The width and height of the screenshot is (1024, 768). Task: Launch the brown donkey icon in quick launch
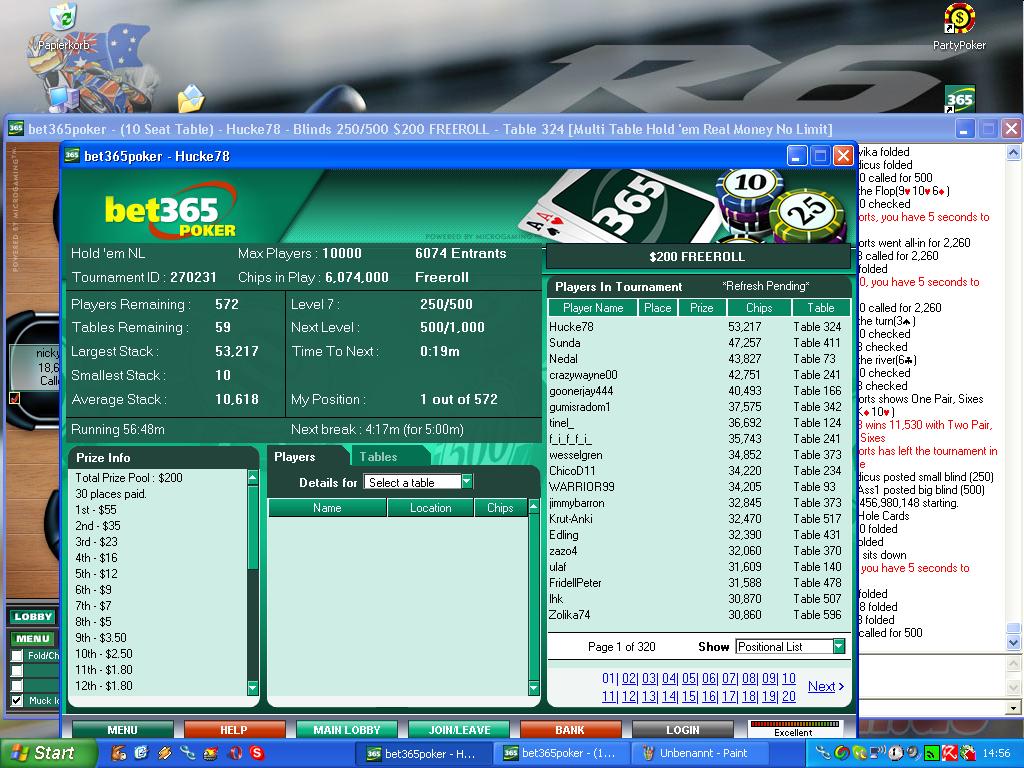119,753
